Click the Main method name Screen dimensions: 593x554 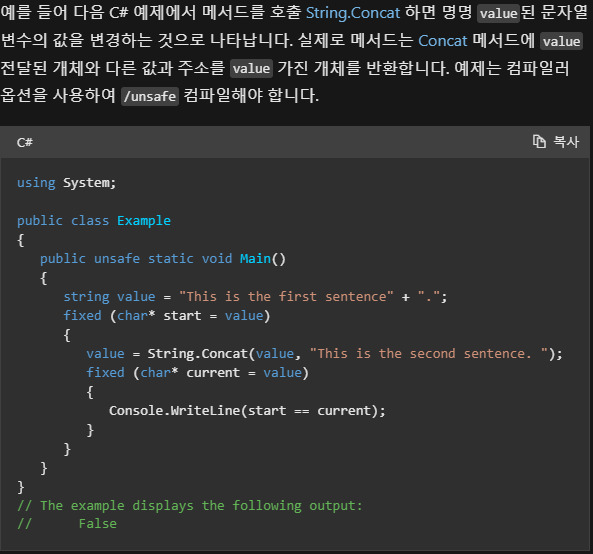tap(255, 259)
